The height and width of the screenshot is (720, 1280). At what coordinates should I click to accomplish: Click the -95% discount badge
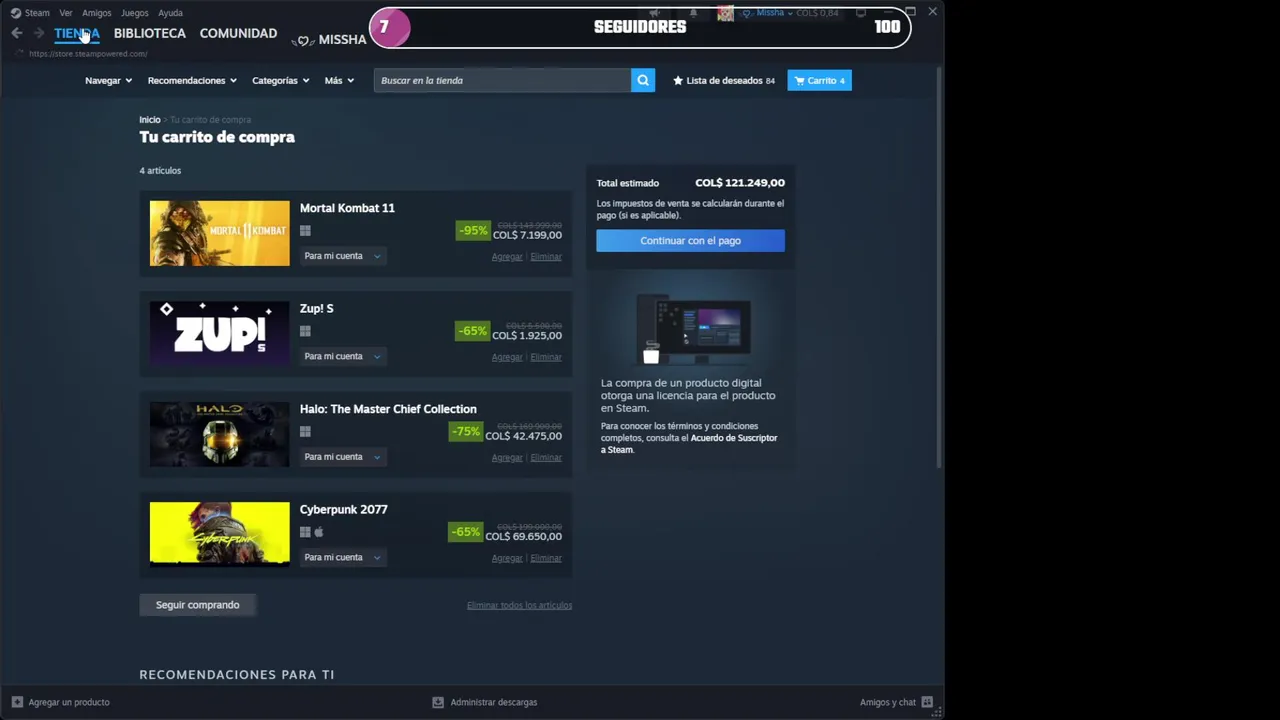coord(473,230)
